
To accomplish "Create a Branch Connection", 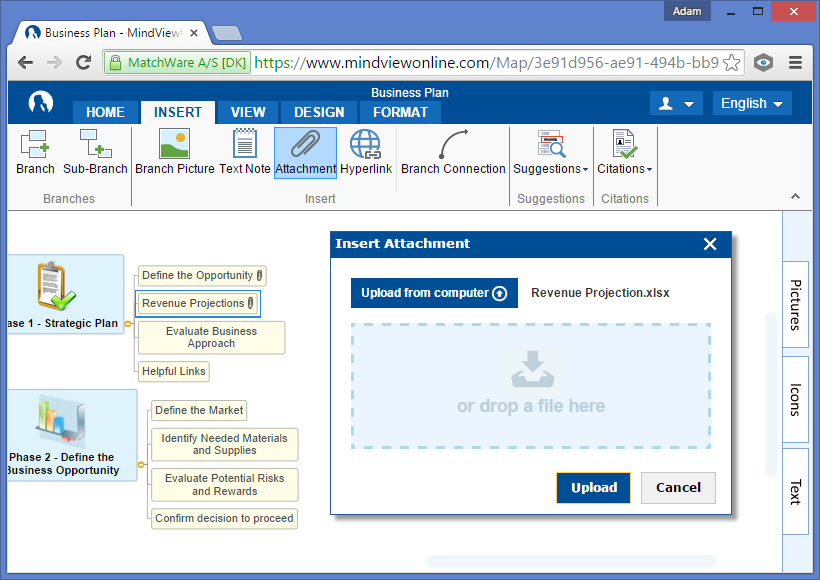I will tap(453, 152).
